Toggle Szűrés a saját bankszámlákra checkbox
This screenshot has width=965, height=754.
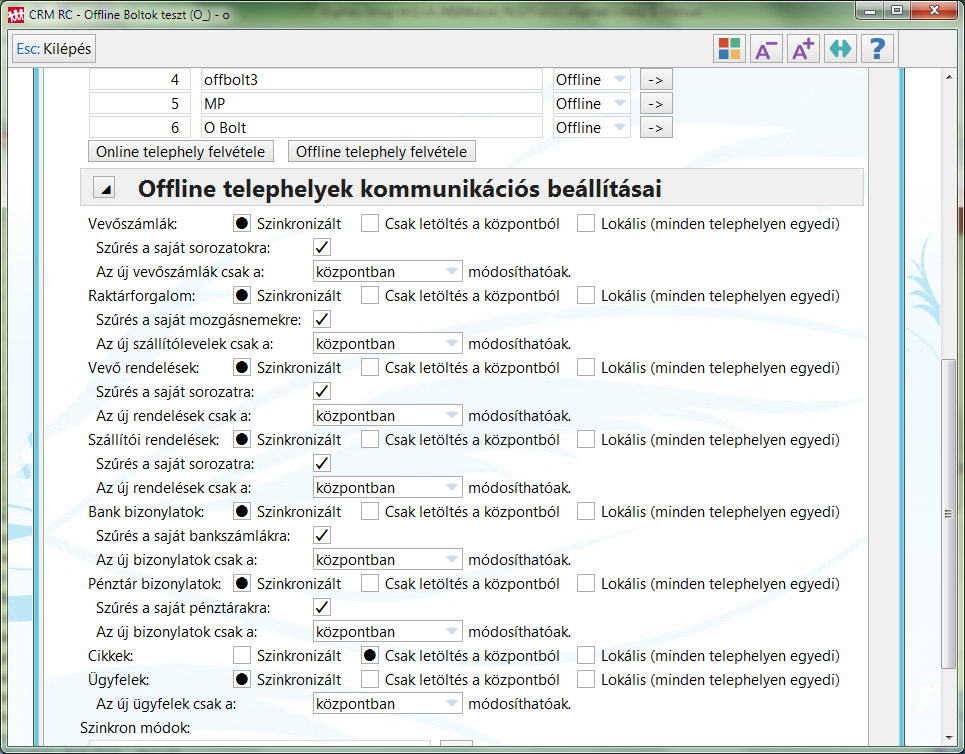322,535
